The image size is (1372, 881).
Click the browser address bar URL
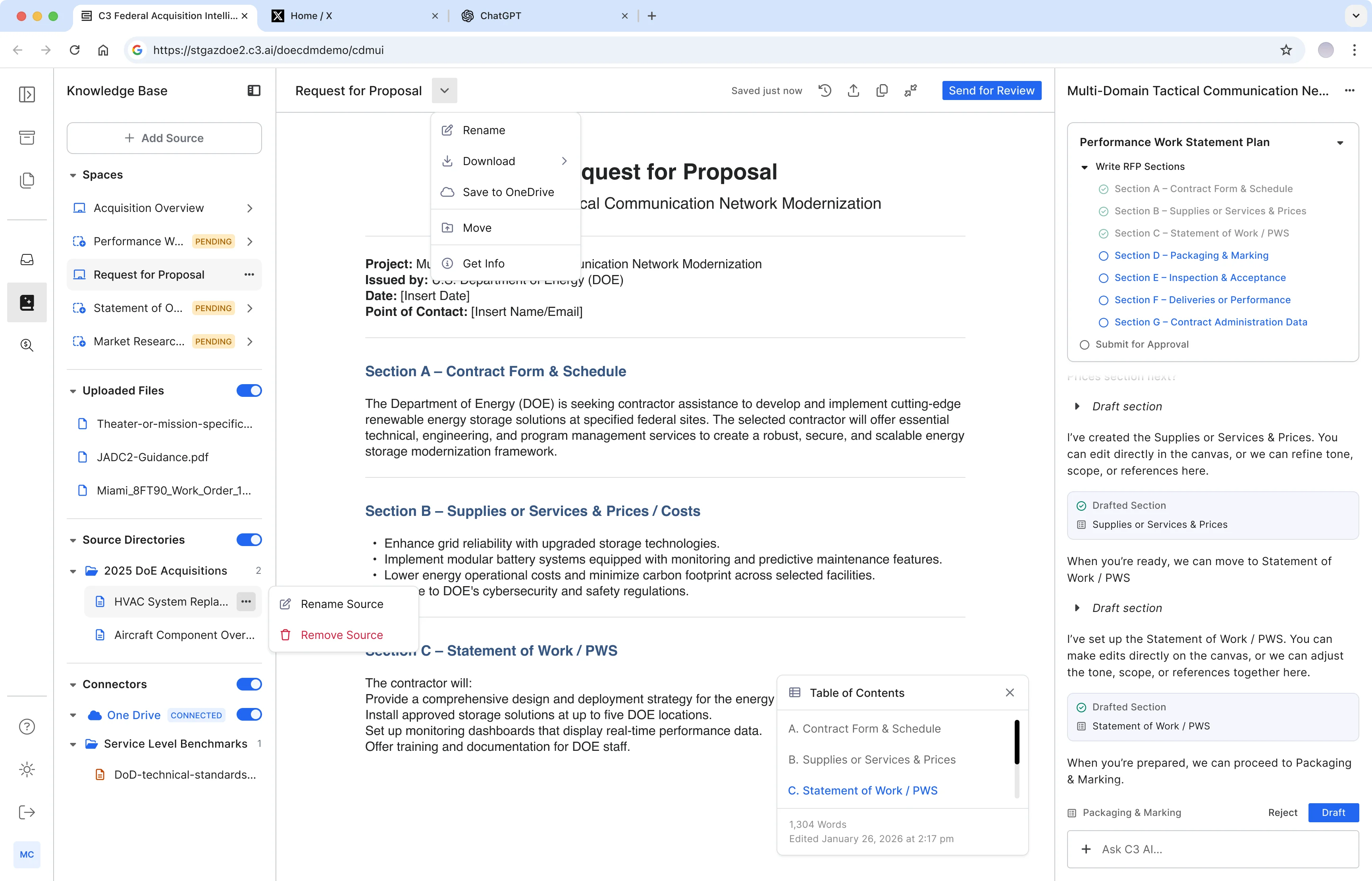pyautogui.click(x=268, y=50)
